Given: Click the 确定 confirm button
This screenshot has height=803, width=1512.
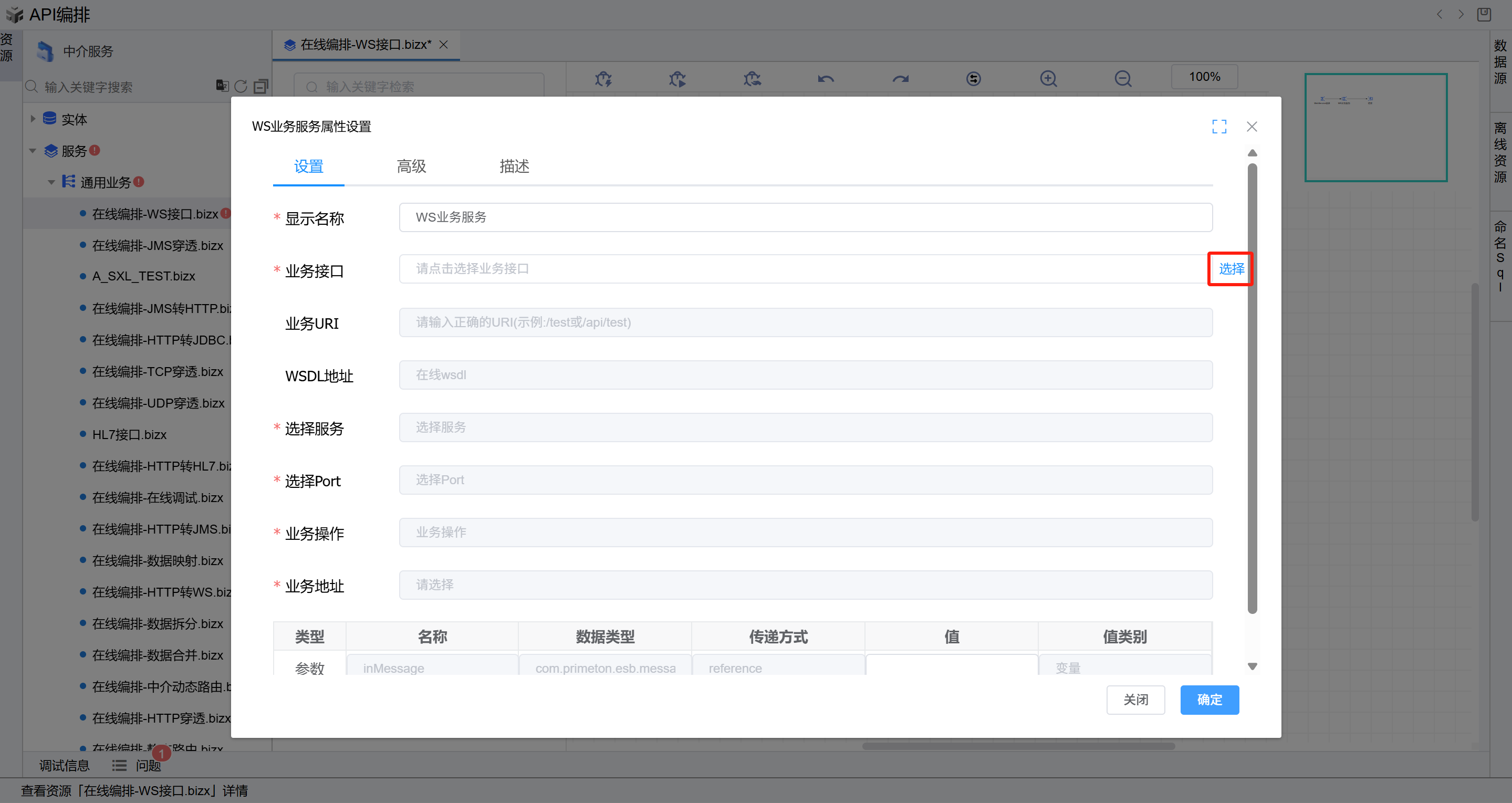Looking at the screenshot, I should click(x=1209, y=700).
